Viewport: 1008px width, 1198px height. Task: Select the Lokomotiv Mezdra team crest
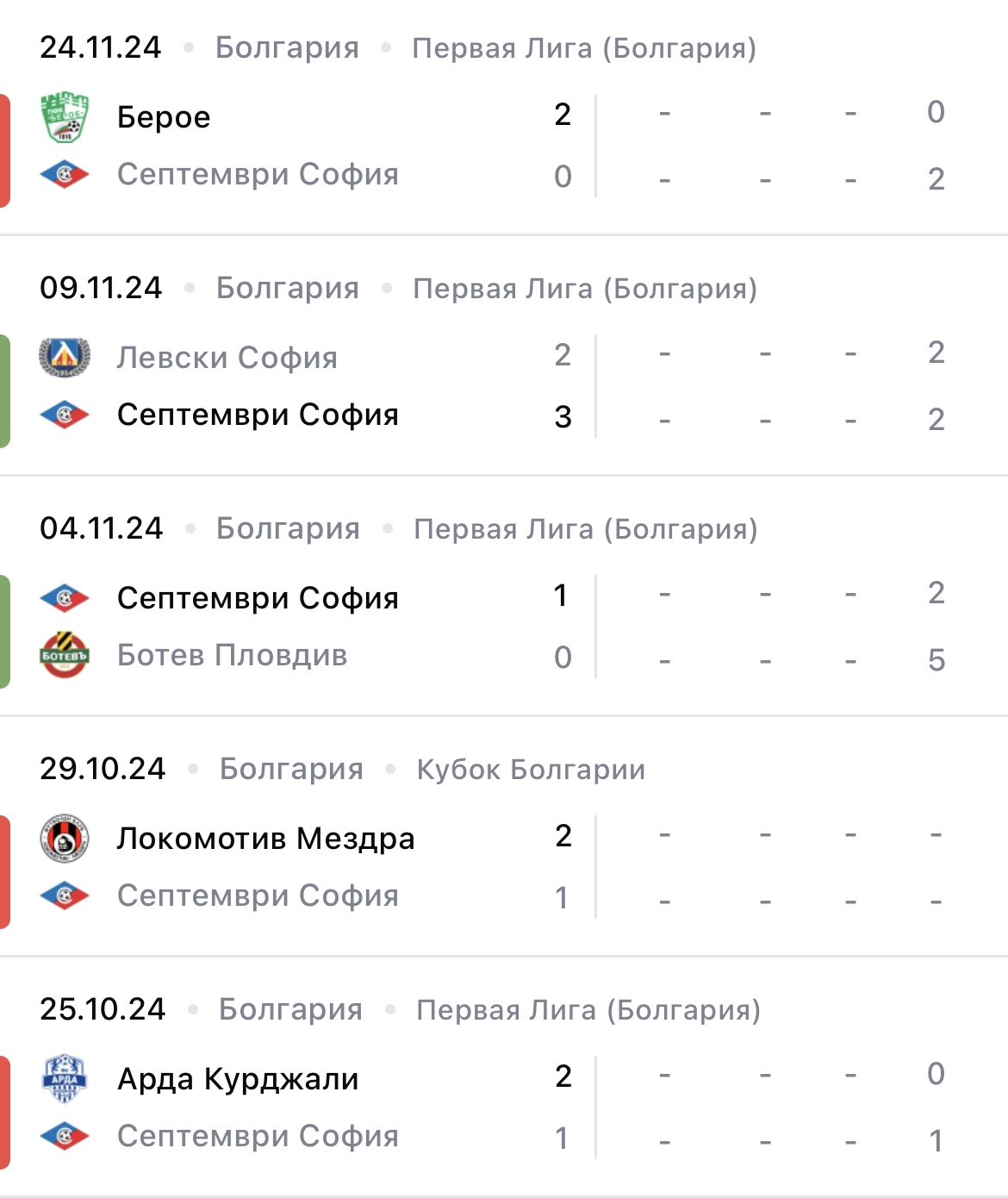pos(65,838)
